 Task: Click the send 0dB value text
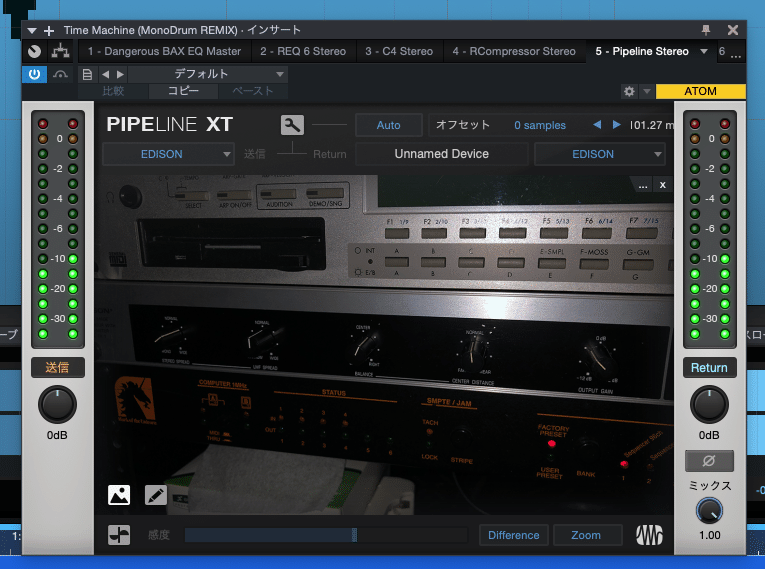[58, 435]
